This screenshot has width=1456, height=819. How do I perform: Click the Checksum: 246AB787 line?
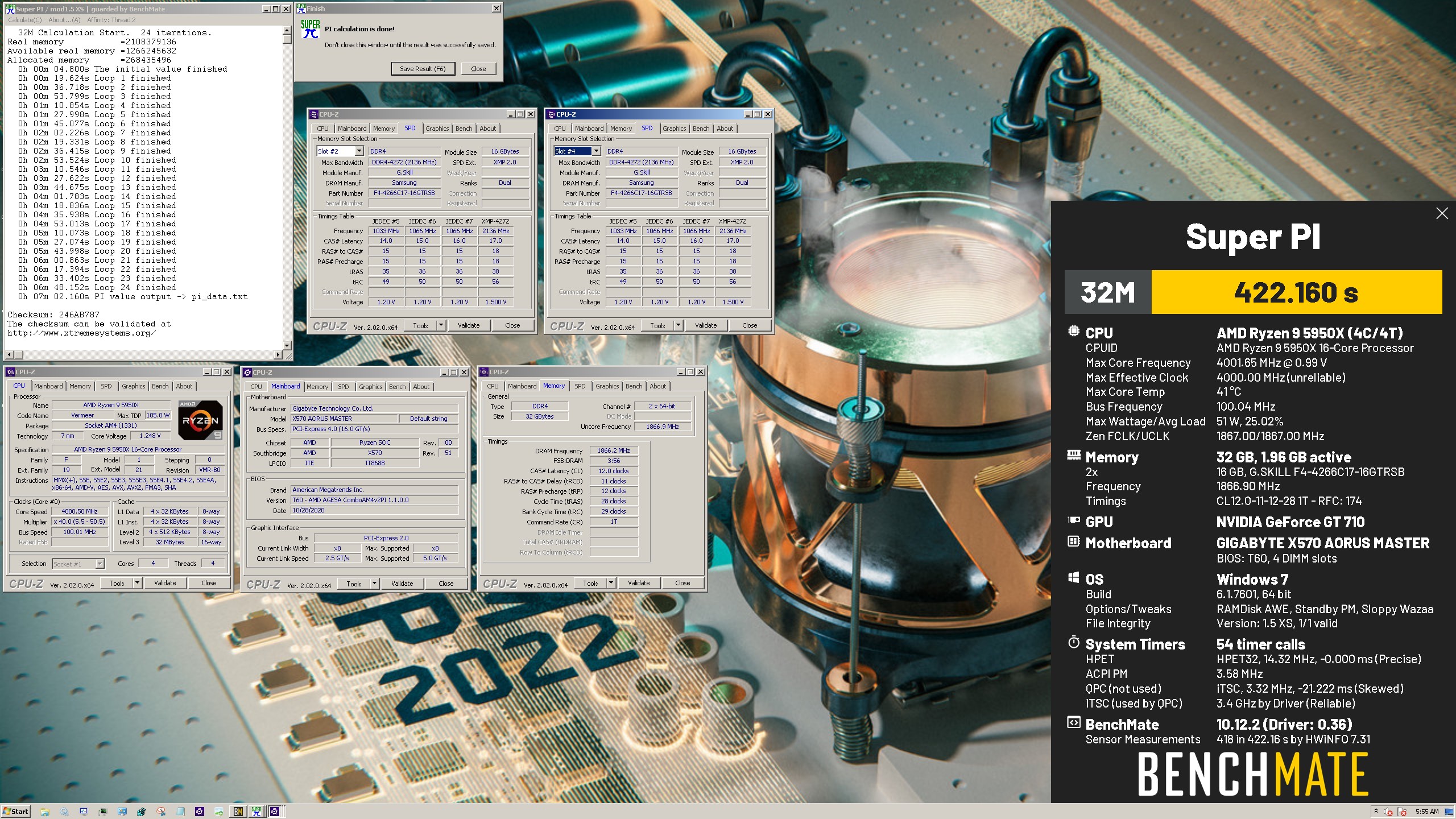[x=53, y=315]
